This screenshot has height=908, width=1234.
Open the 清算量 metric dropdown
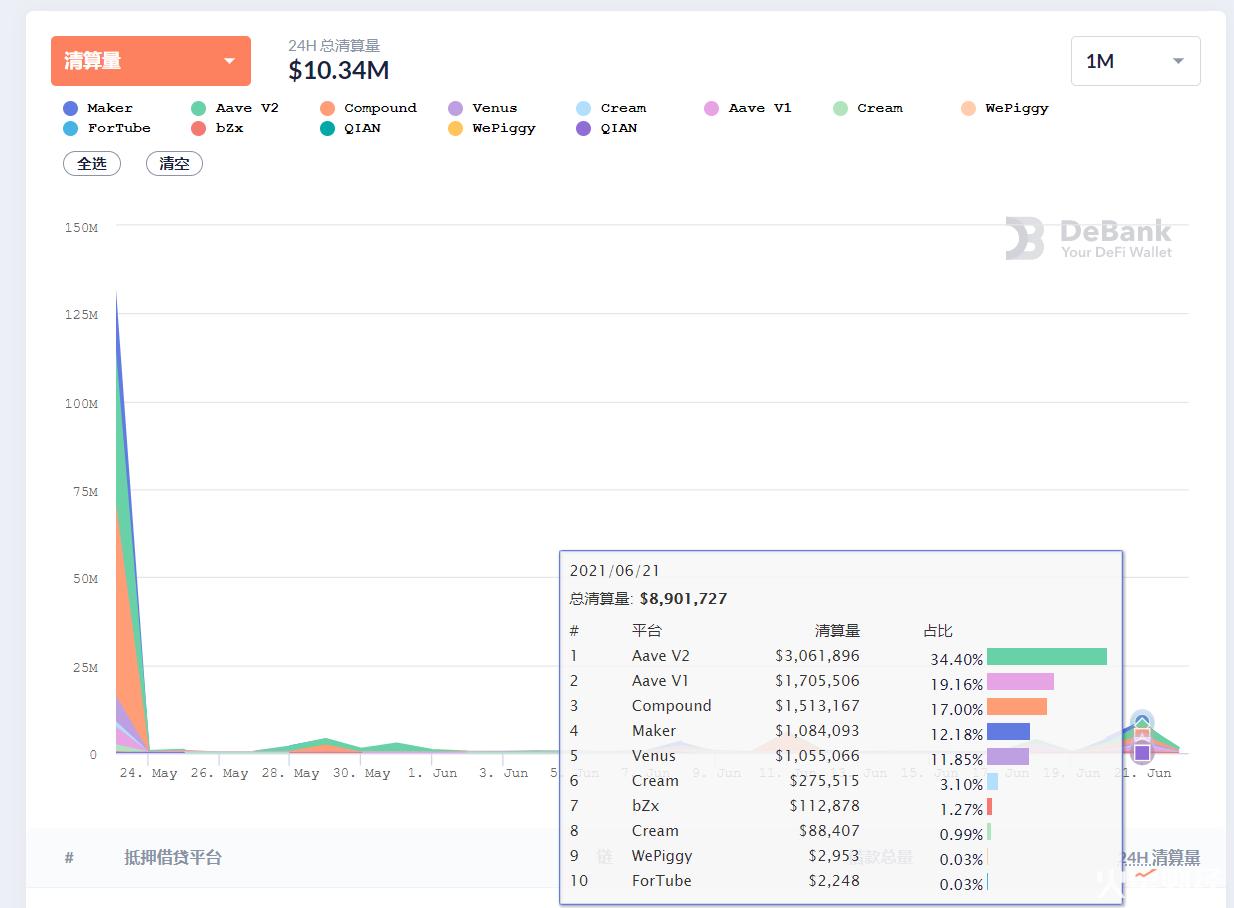tap(150, 61)
